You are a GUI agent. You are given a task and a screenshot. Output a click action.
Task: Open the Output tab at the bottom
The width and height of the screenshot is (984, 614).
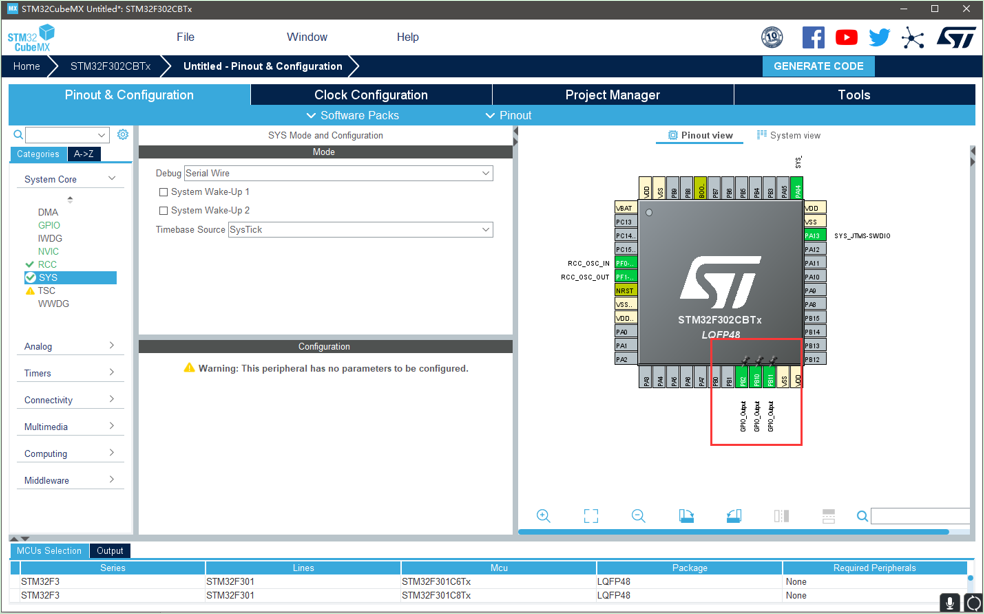(110, 551)
